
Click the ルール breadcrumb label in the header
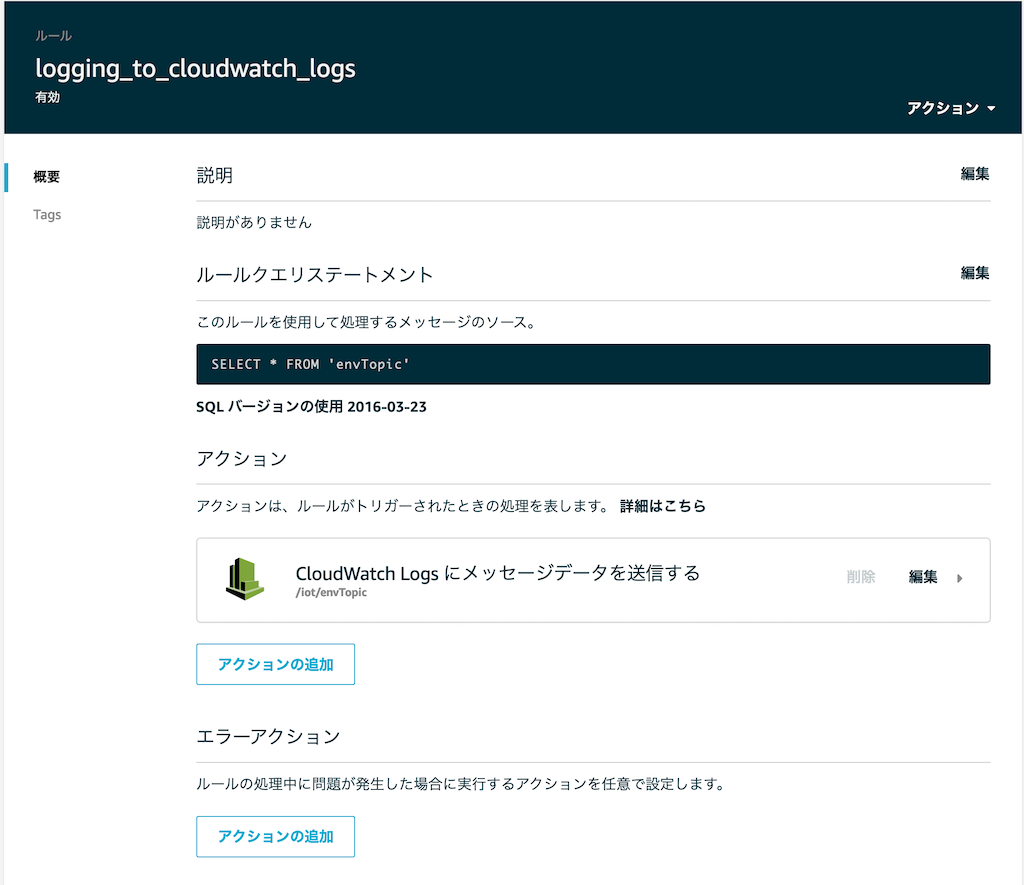(x=54, y=36)
